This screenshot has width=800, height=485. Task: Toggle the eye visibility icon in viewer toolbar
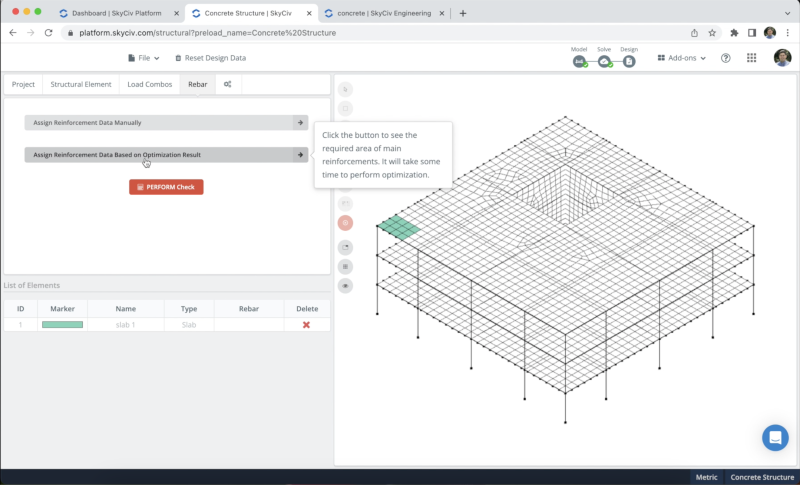pyautogui.click(x=345, y=286)
